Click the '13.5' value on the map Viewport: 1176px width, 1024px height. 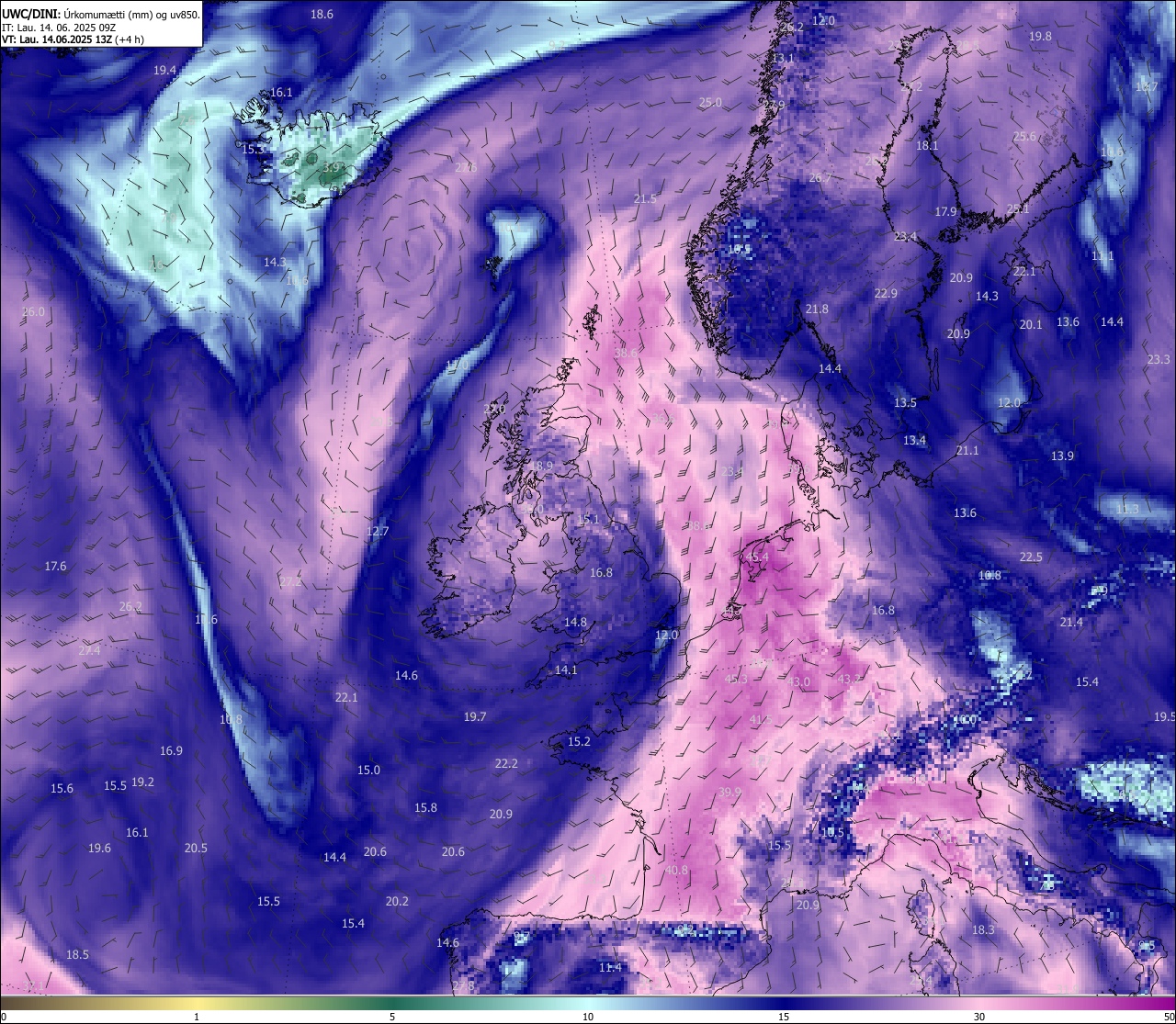click(x=905, y=403)
